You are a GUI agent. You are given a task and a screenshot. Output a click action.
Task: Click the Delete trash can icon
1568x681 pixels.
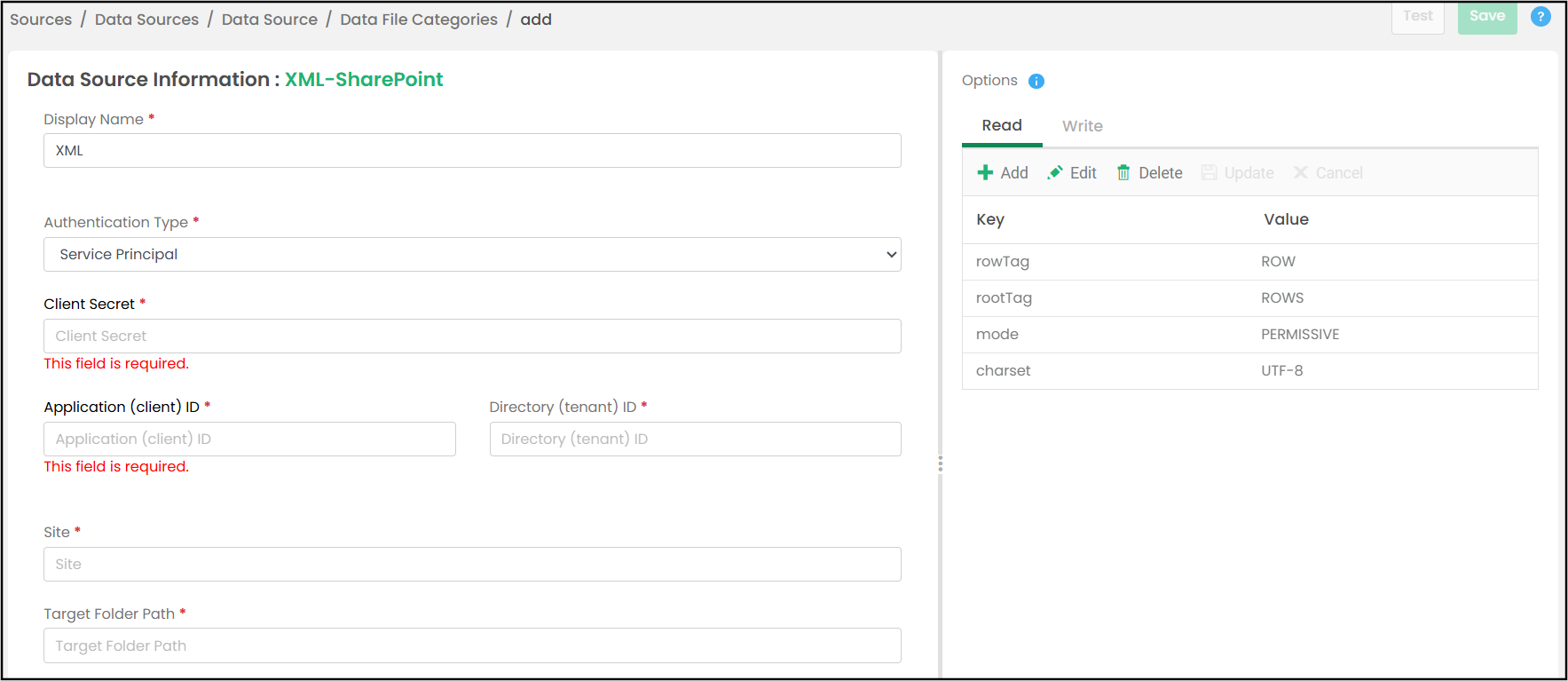1123,172
